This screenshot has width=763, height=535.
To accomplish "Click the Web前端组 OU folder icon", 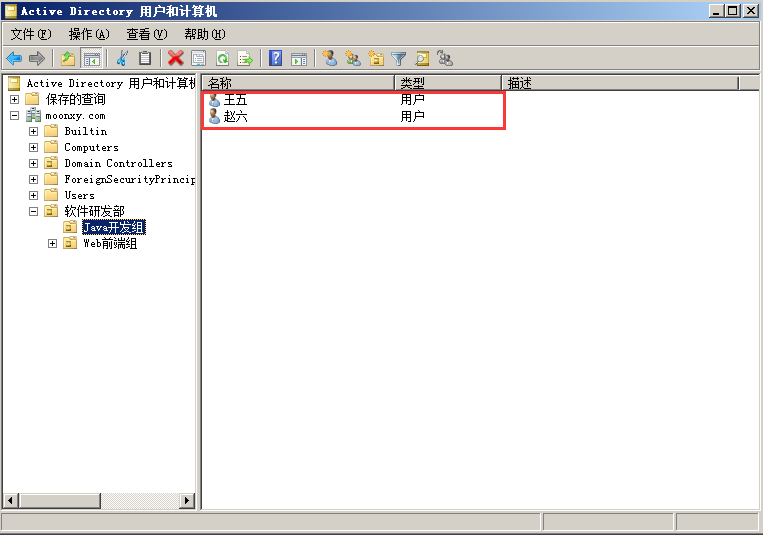I will pyautogui.click(x=70, y=243).
